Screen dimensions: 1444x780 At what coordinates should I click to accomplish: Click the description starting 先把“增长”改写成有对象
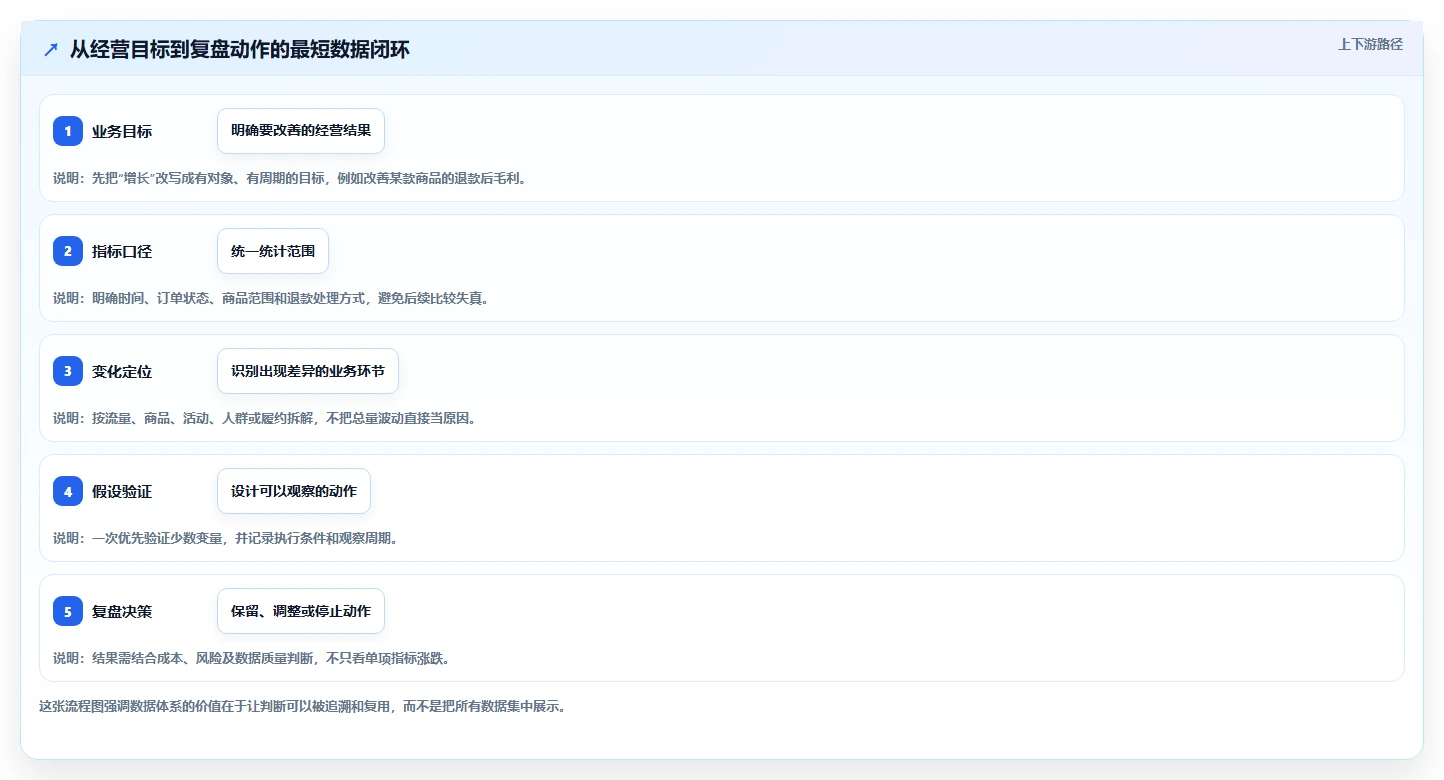pyautogui.click(x=290, y=178)
